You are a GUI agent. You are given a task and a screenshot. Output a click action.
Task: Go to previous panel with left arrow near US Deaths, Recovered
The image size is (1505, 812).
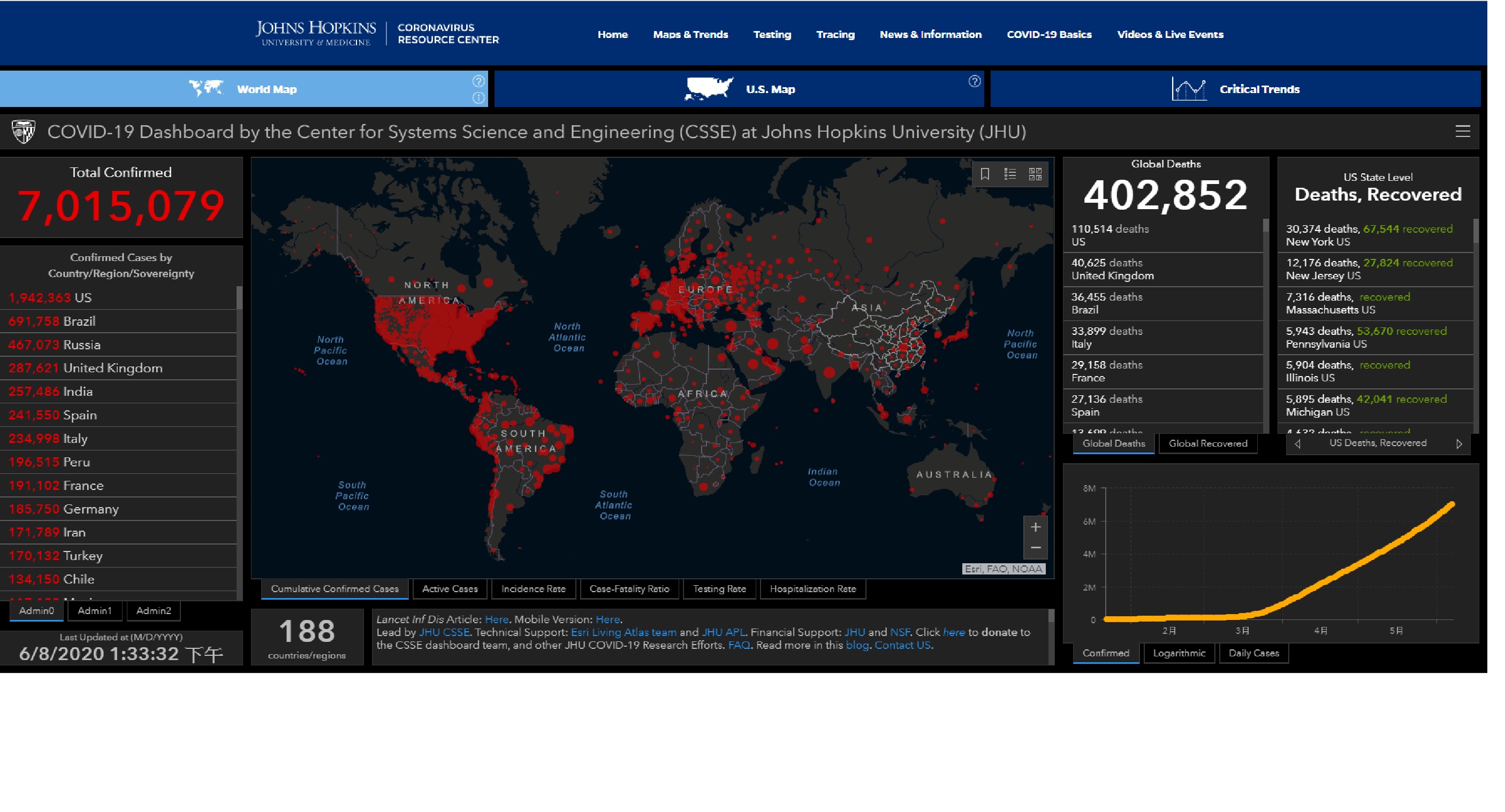point(1297,443)
